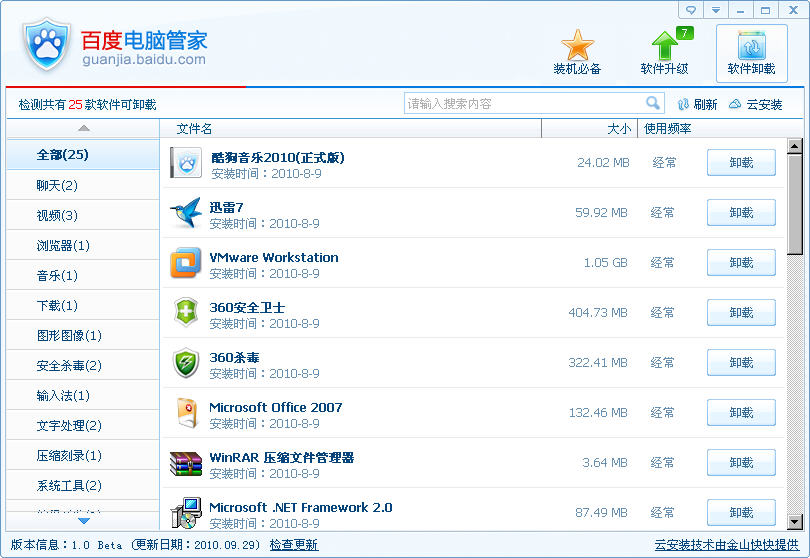The height and width of the screenshot is (558, 810).
Task: Open the feedback speech bubble icon
Action: pyautogui.click(x=691, y=10)
